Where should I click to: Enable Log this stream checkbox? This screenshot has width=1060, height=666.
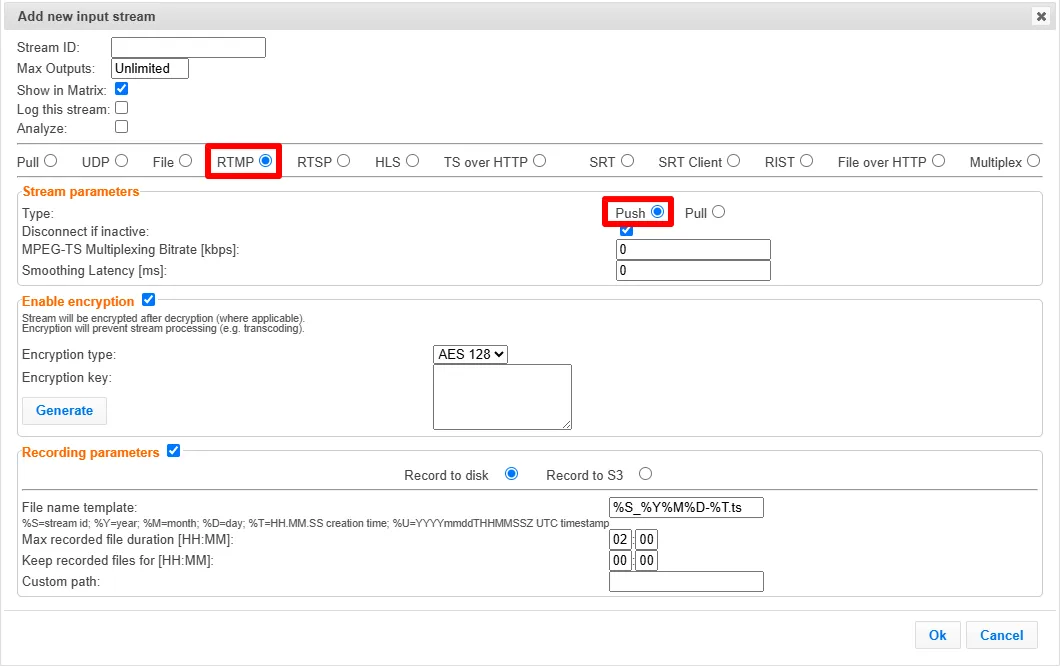pos(122,108)
